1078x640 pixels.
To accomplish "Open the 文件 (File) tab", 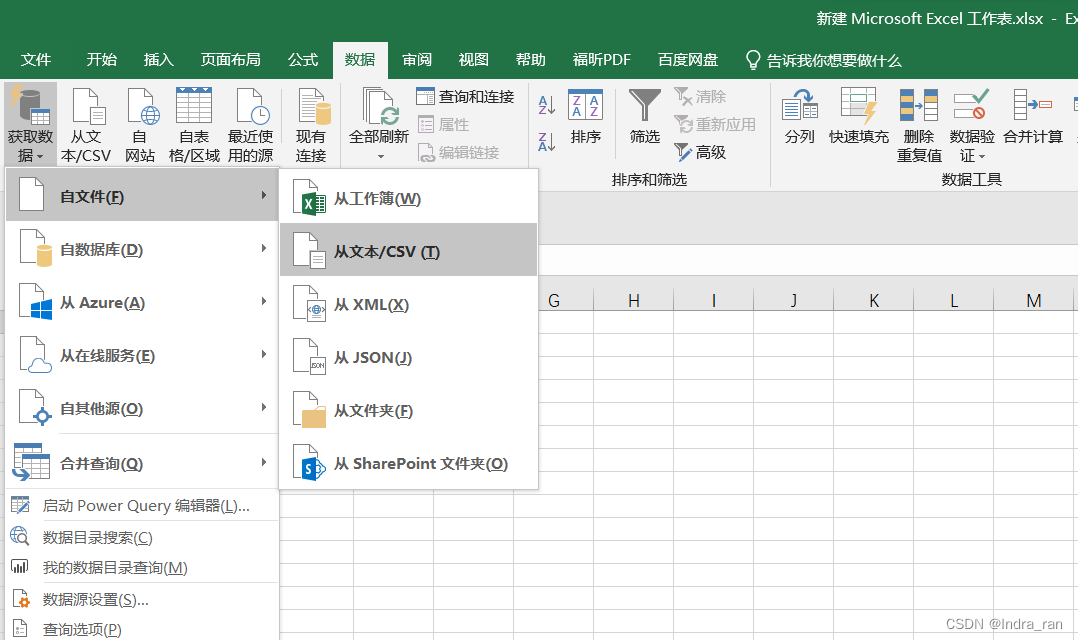I will [36, 60].
